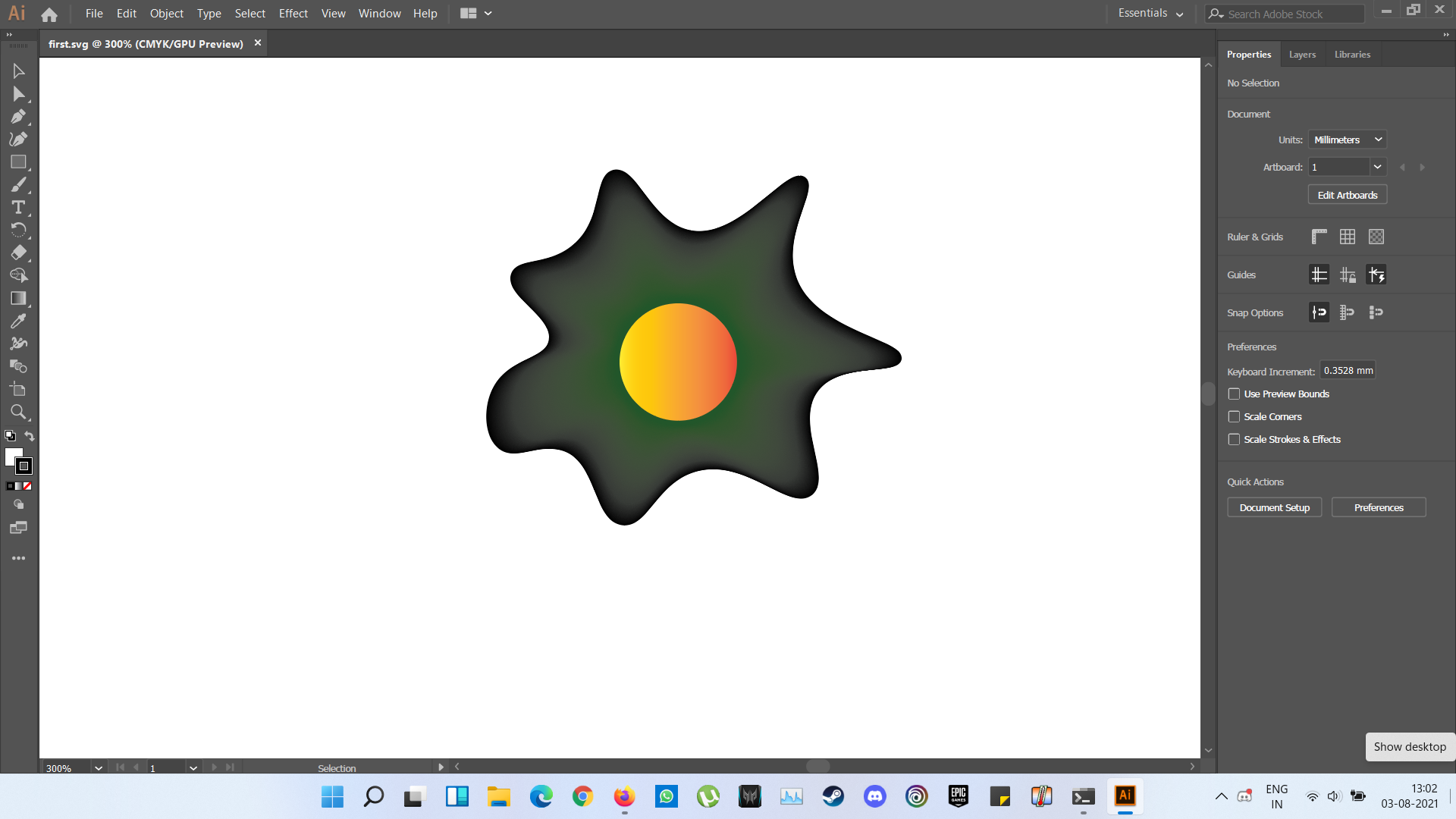The width and height of the screenshot is (1456, 819).
Task: Choose the Gradient tool
Action: click(x=18, y=298)
